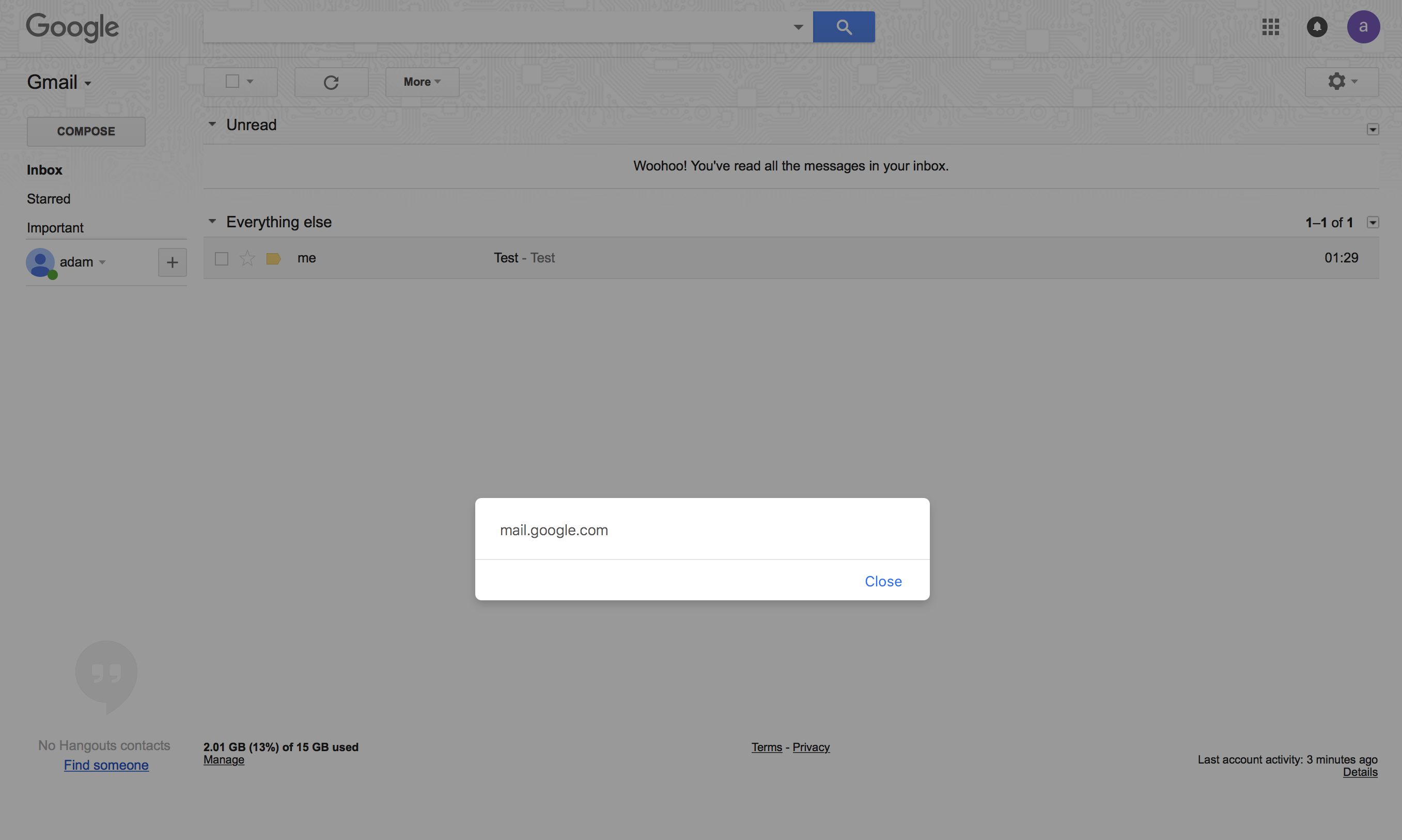Tick the select-all checkbox in toolbar

click(232, 82)
